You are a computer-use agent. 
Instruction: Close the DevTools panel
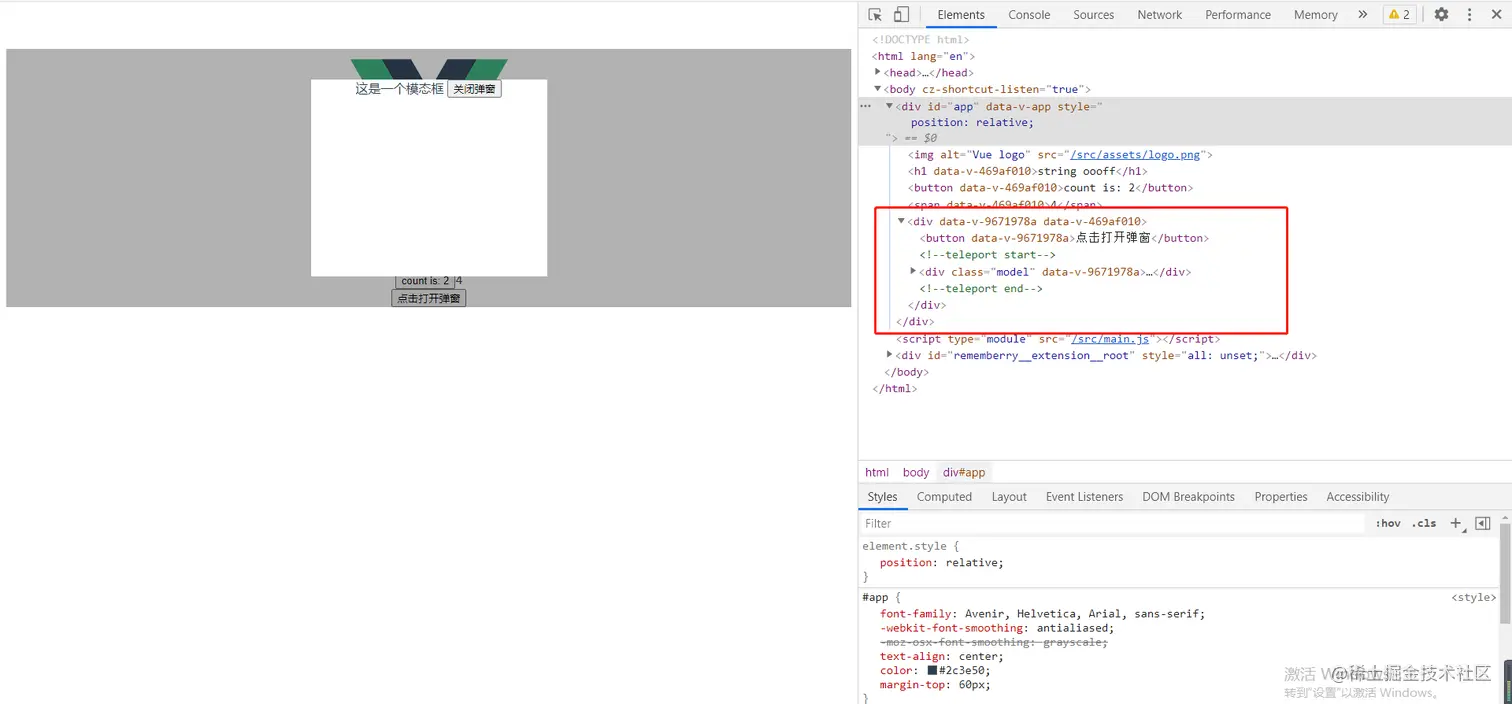click(x=1497, y=14)
